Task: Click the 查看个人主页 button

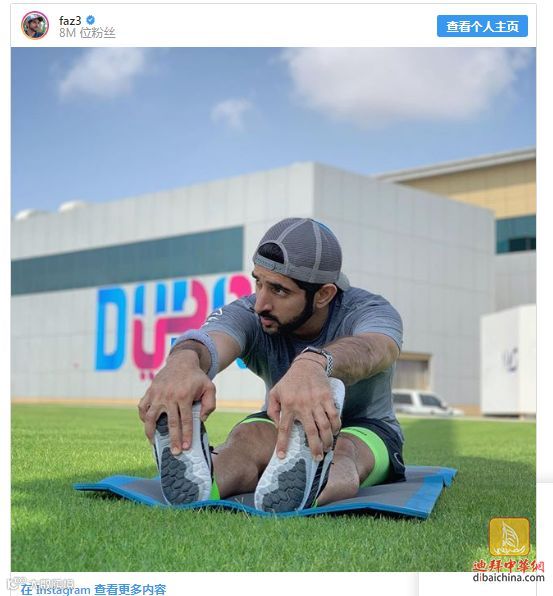Action: point(482,26)
